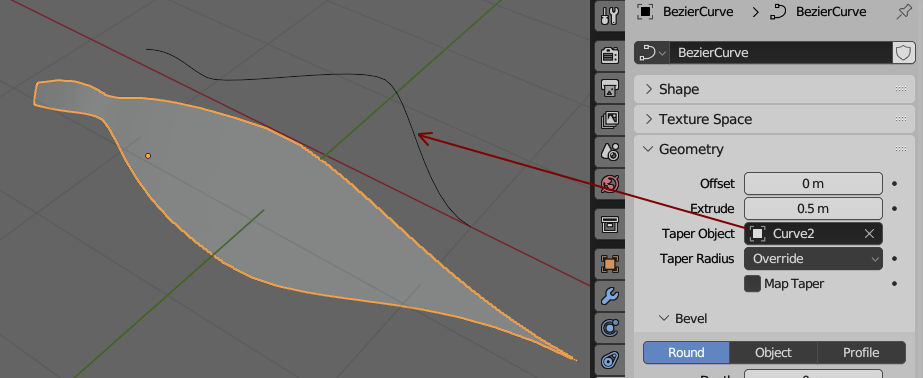Open the Taper Radius Override dropdown
This screenshot has width=923, height=378.
tap(813, 258)
